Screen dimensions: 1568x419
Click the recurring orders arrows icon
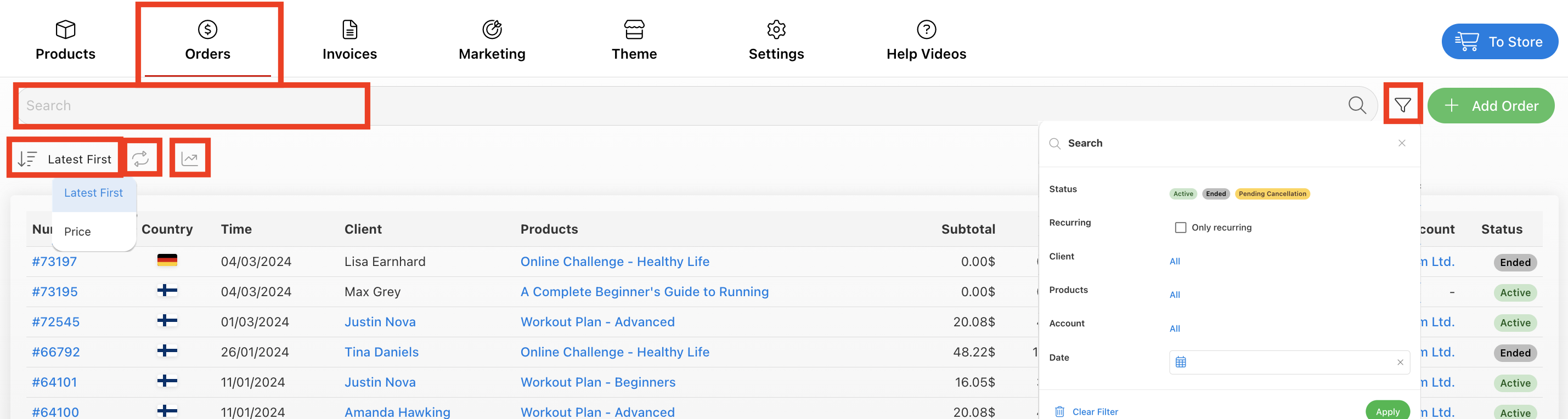(140, 158)
